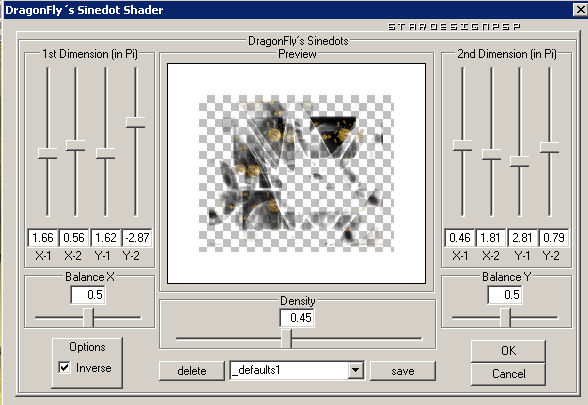Select the 1st Dimension Y-2 value field
The image size is (588, 405).
point(137,238)
